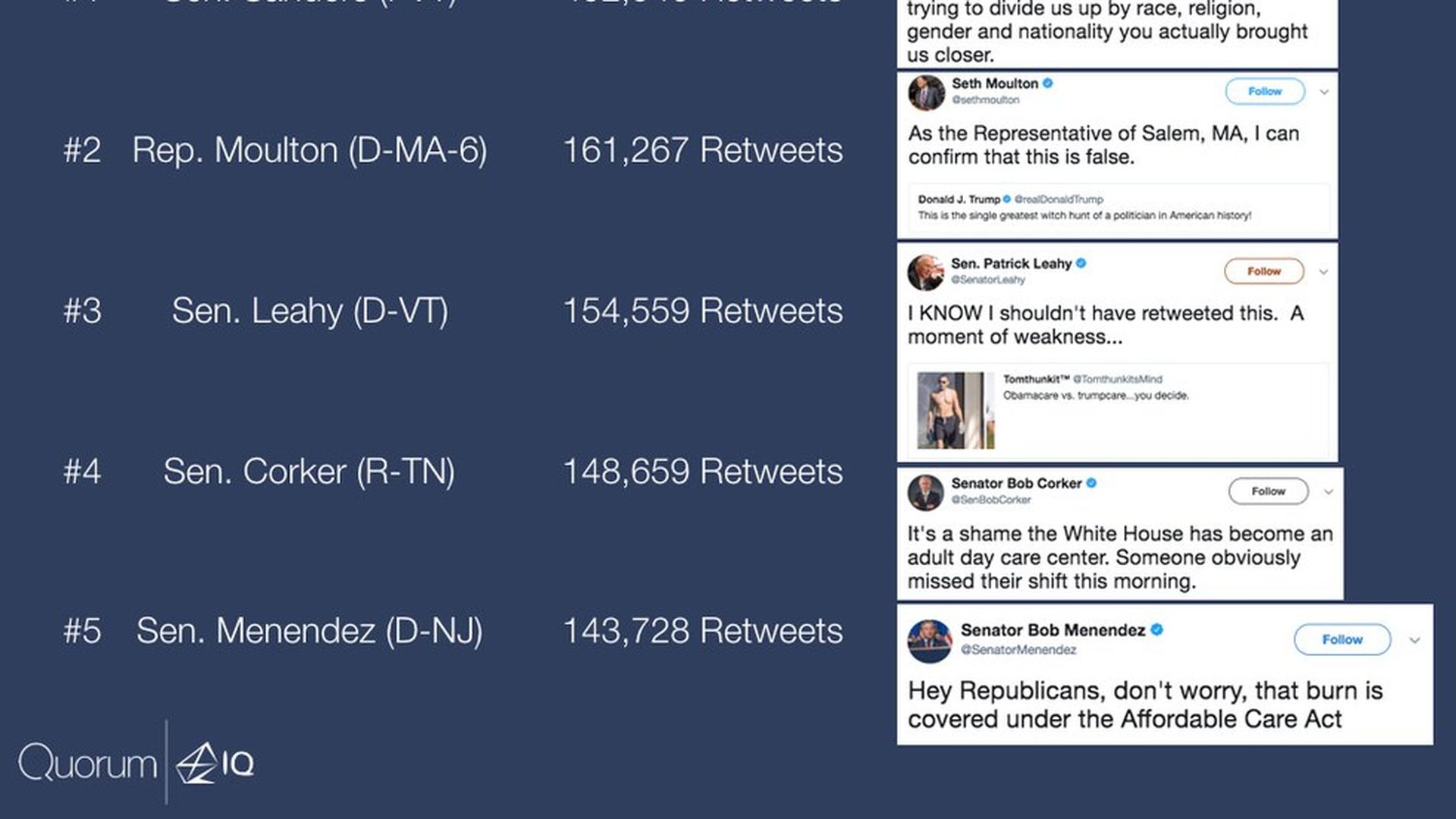Expand the chevron menu on Bob Corker's tweet

click(1328, 491)
